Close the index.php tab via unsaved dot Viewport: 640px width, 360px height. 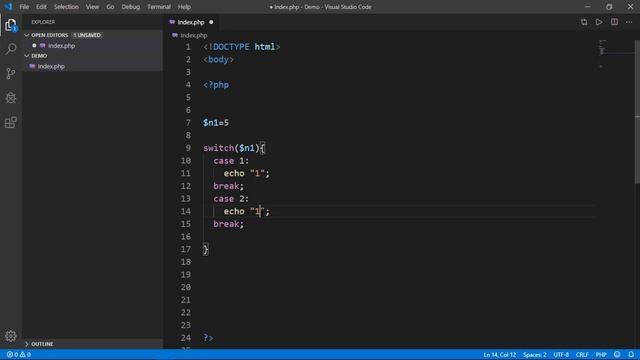tap(211, 22)
